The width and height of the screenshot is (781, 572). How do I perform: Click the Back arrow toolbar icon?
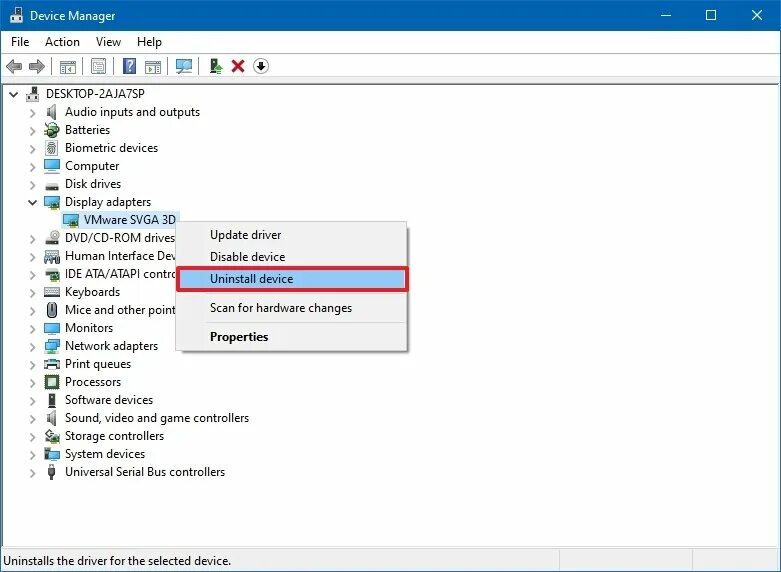coord(14,66)
